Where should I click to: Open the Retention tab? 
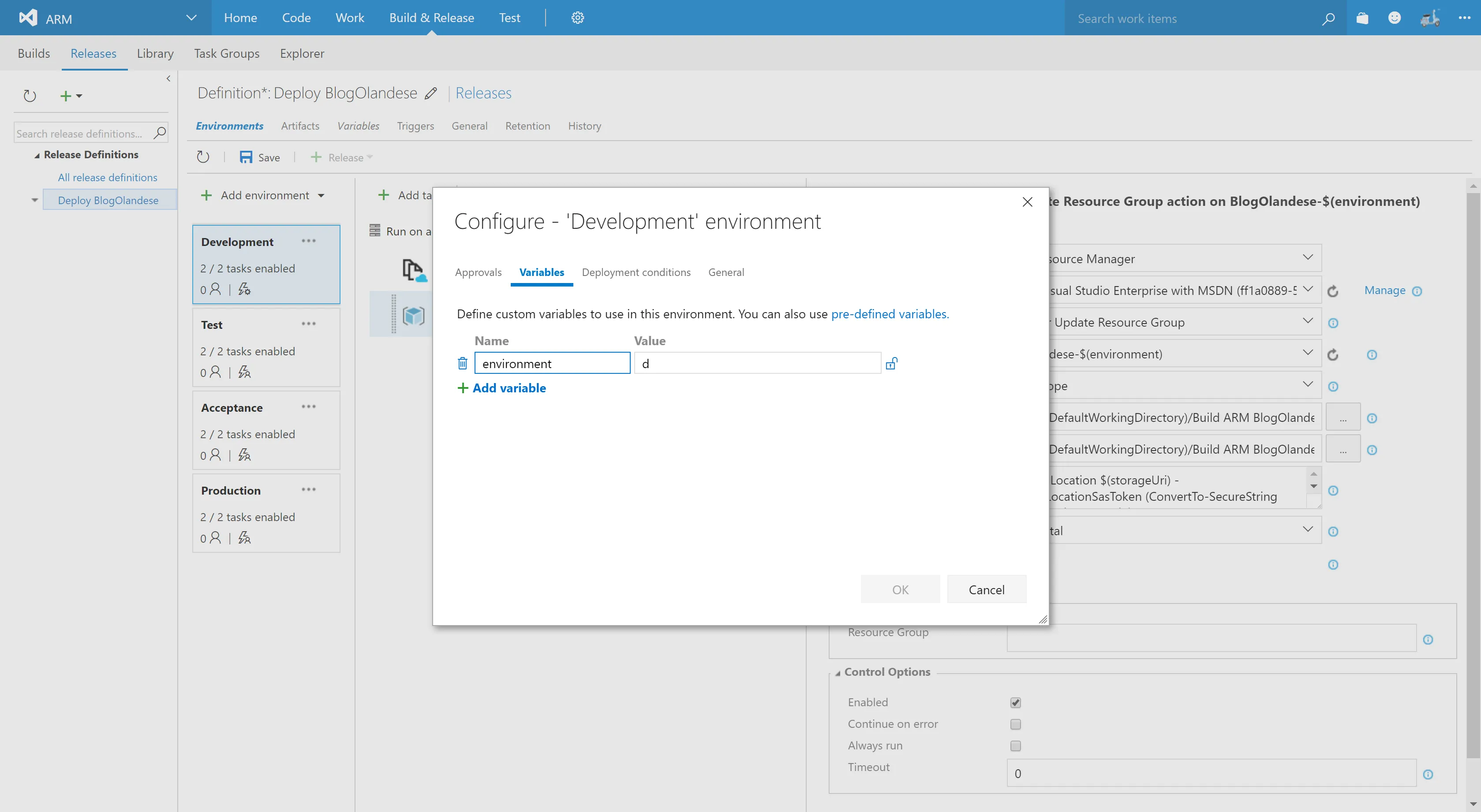pos(527,126)
